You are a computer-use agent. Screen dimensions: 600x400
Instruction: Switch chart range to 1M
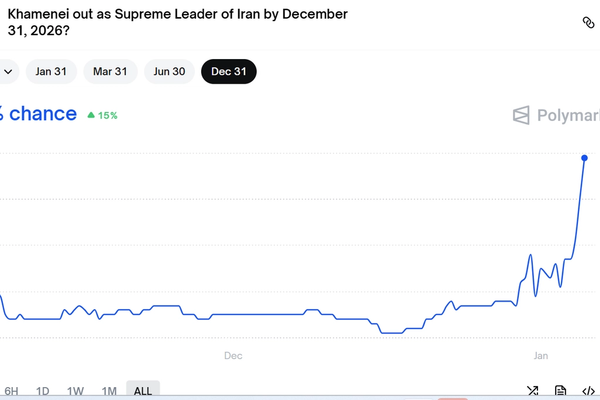[109, 391]
